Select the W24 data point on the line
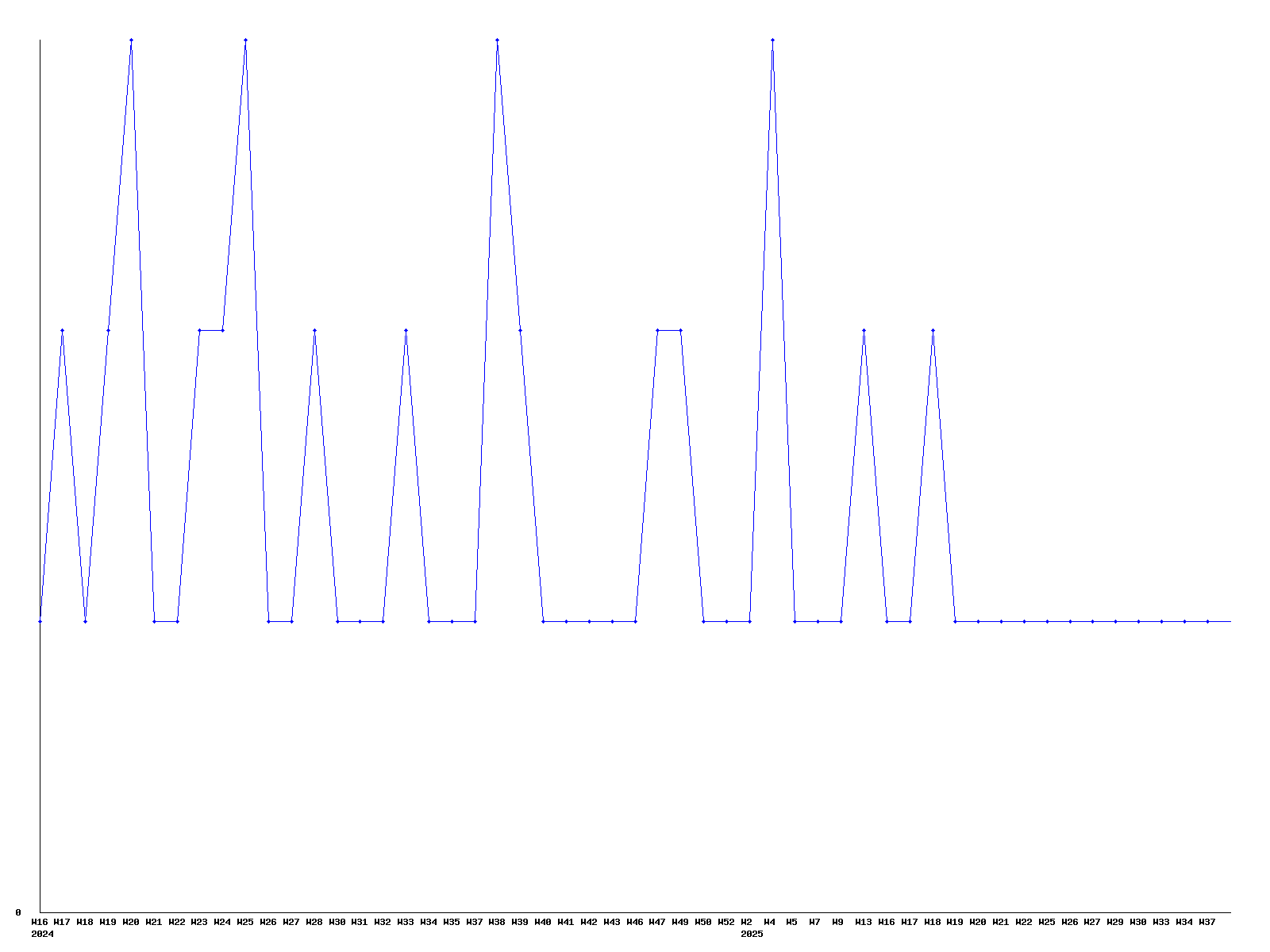Screen dimensions: 1270x952 222,330
